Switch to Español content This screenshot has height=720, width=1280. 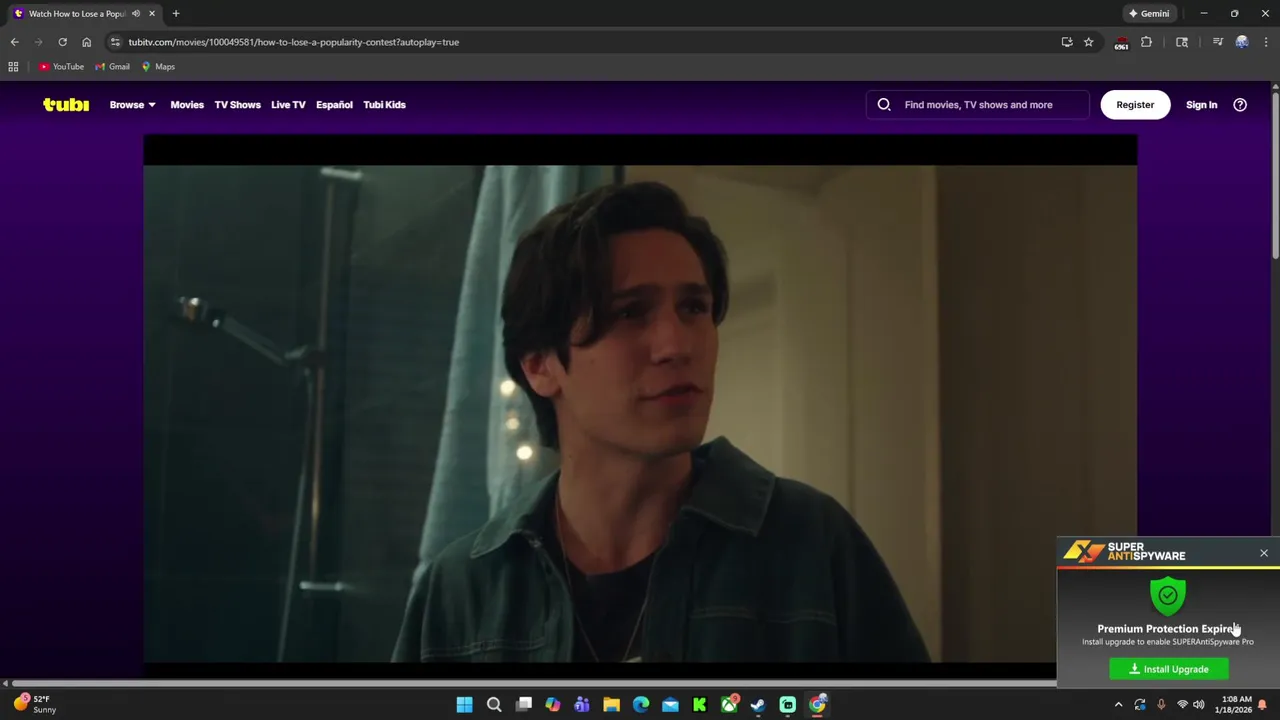[x=334, y=104]
